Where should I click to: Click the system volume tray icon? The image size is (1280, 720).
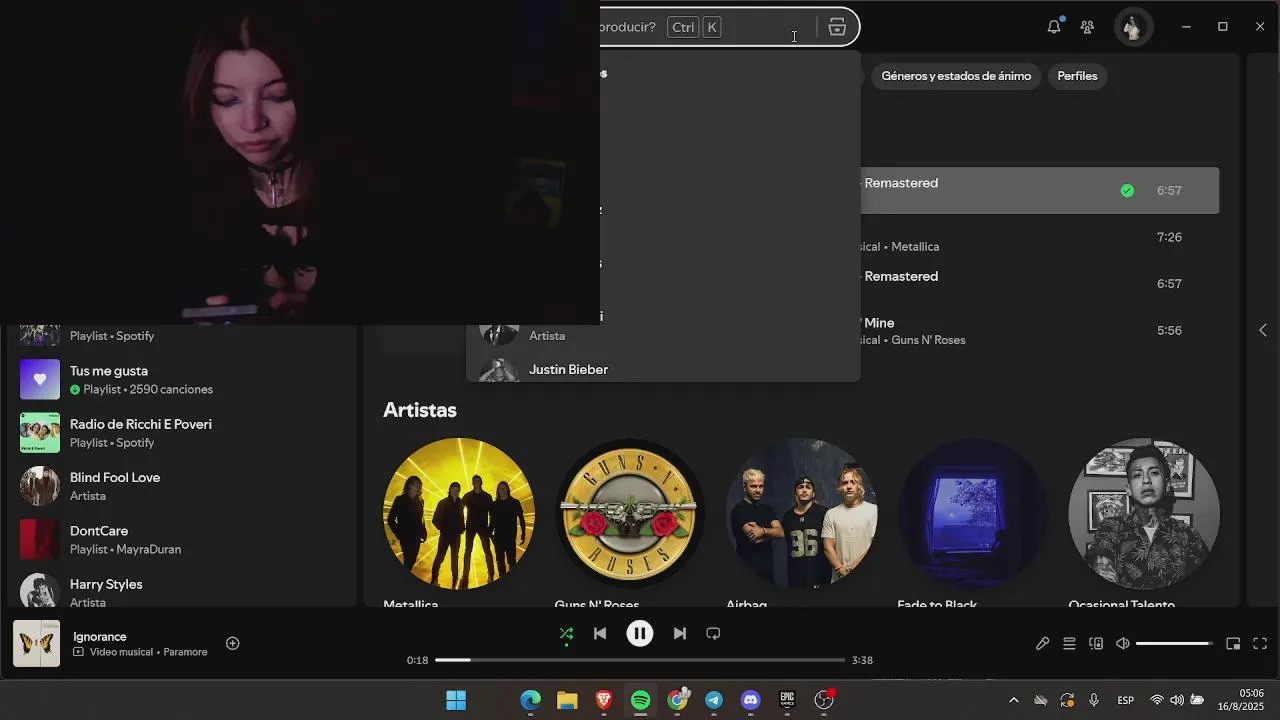1177,700
